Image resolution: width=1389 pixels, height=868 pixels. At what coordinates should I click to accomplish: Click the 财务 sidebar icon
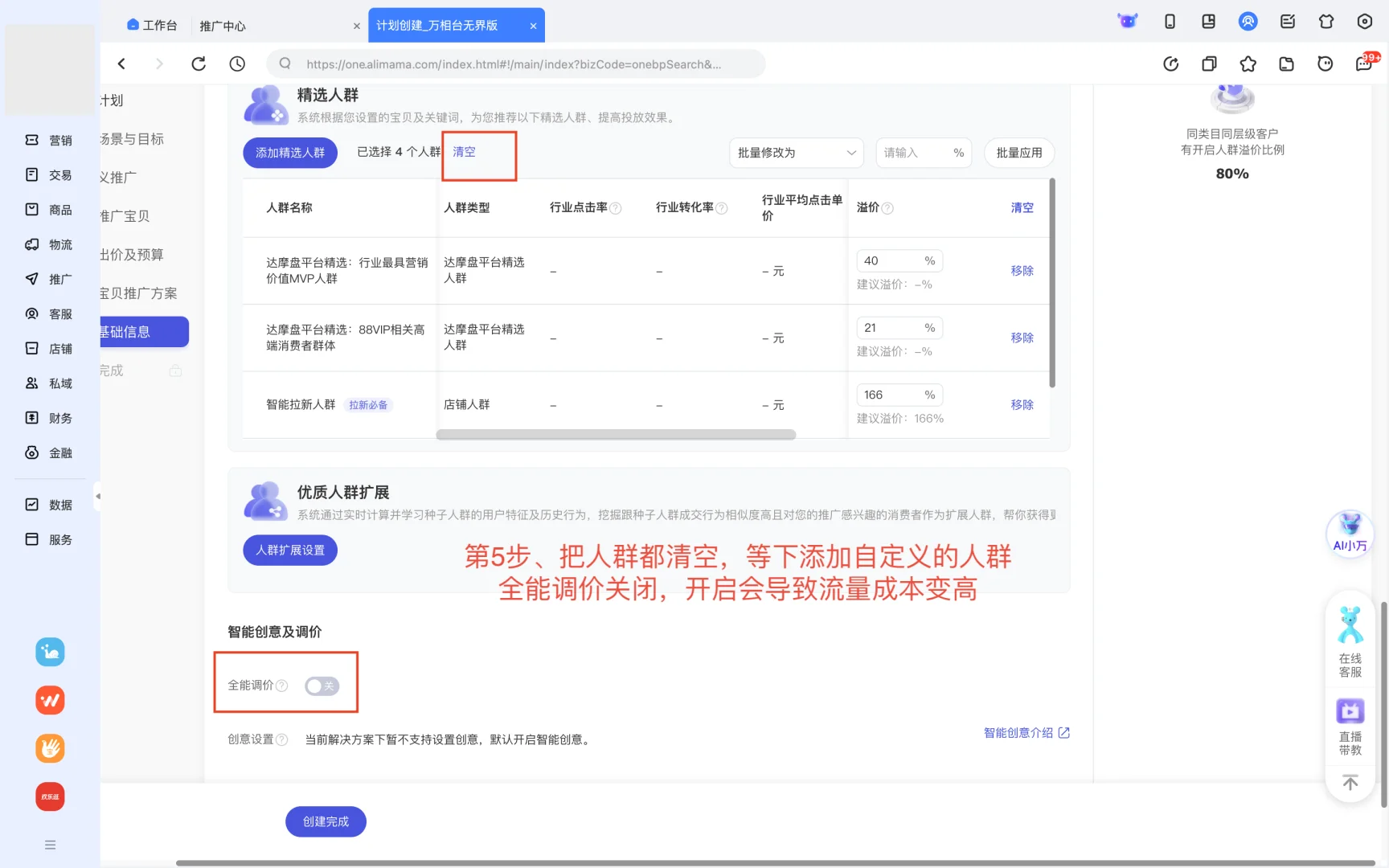48,417
